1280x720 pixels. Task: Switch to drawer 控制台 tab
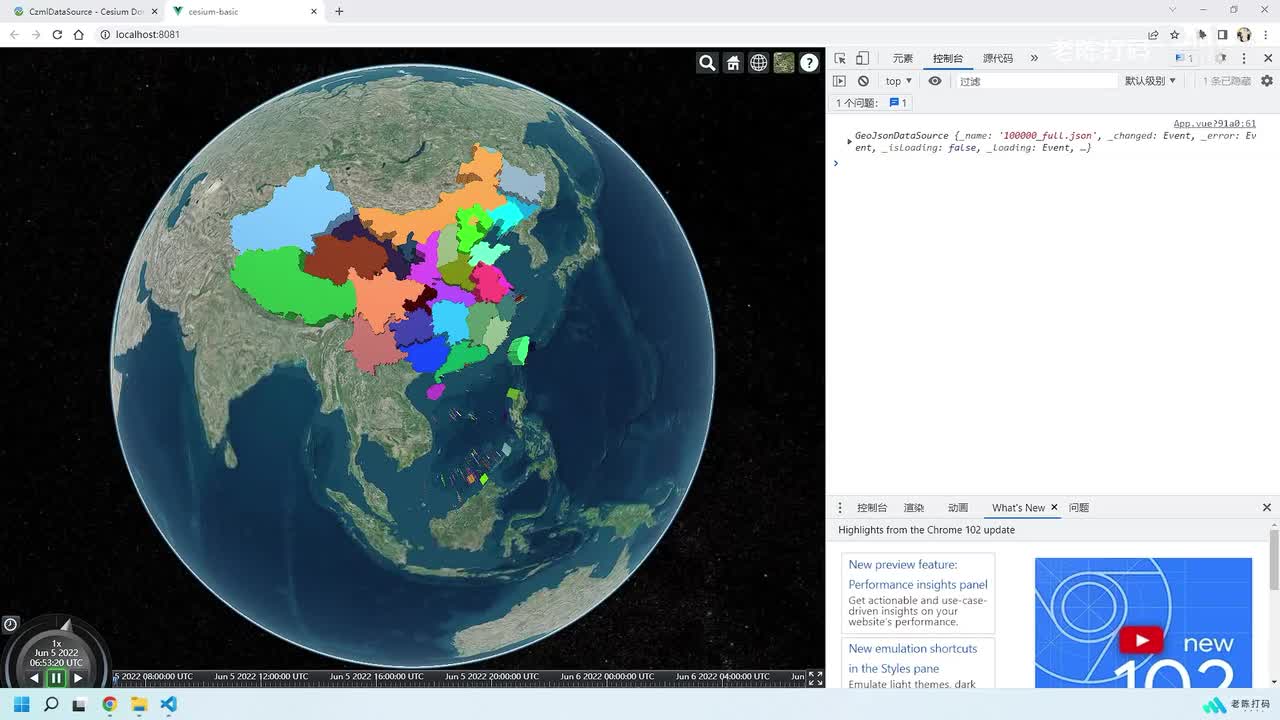click(872, 508)
